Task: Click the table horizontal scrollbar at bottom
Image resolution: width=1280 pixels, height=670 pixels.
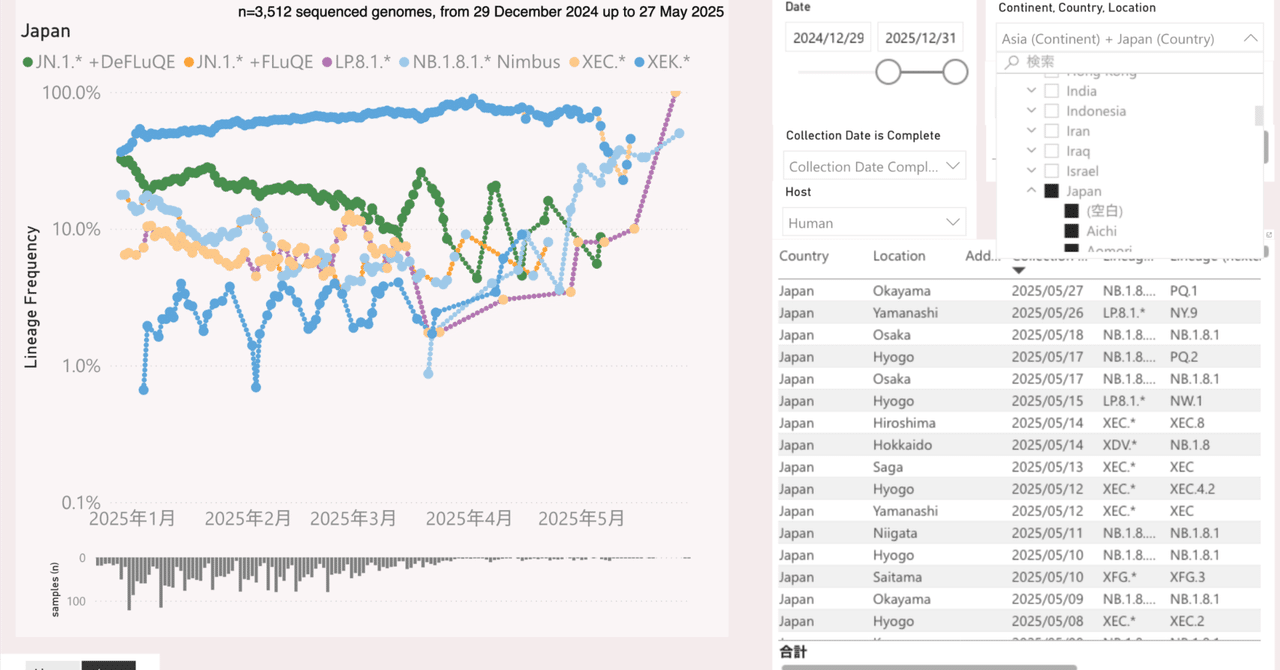Action: click(x=929, y=667)
